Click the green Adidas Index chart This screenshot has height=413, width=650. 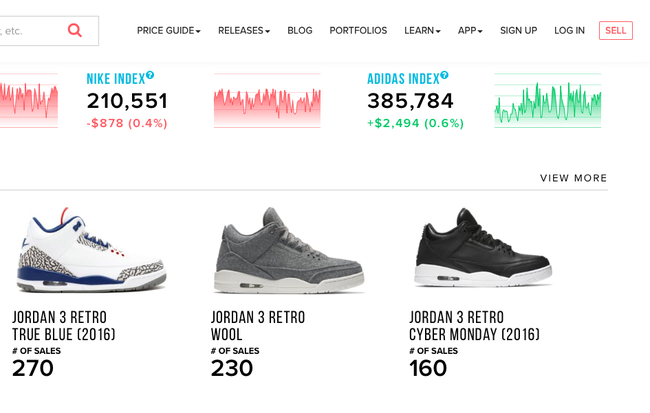[x=548, y=101]
